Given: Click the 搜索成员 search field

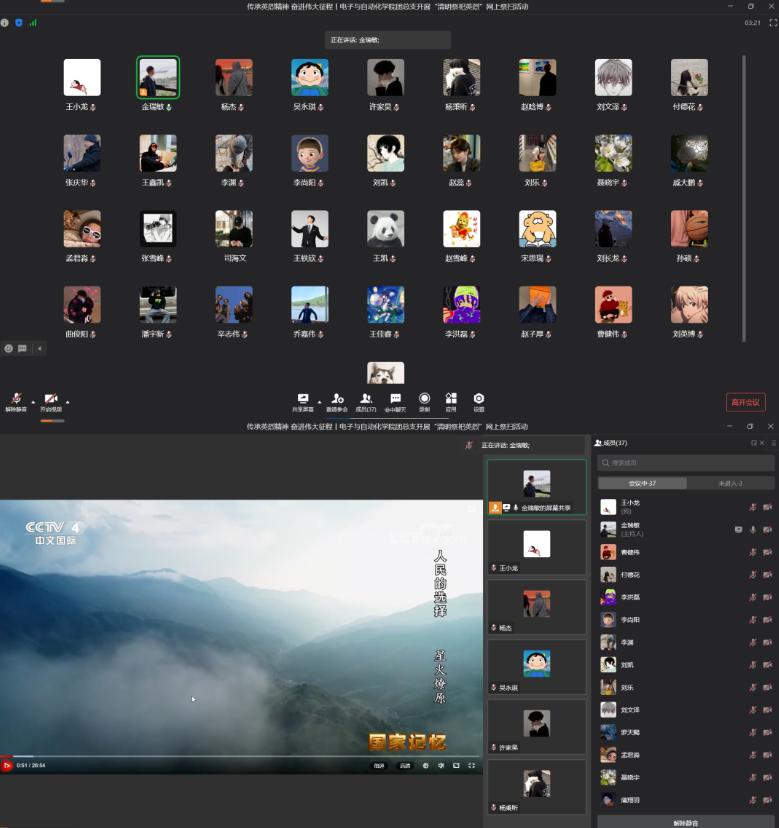Looking at the screenshot, I should point(686,463).
